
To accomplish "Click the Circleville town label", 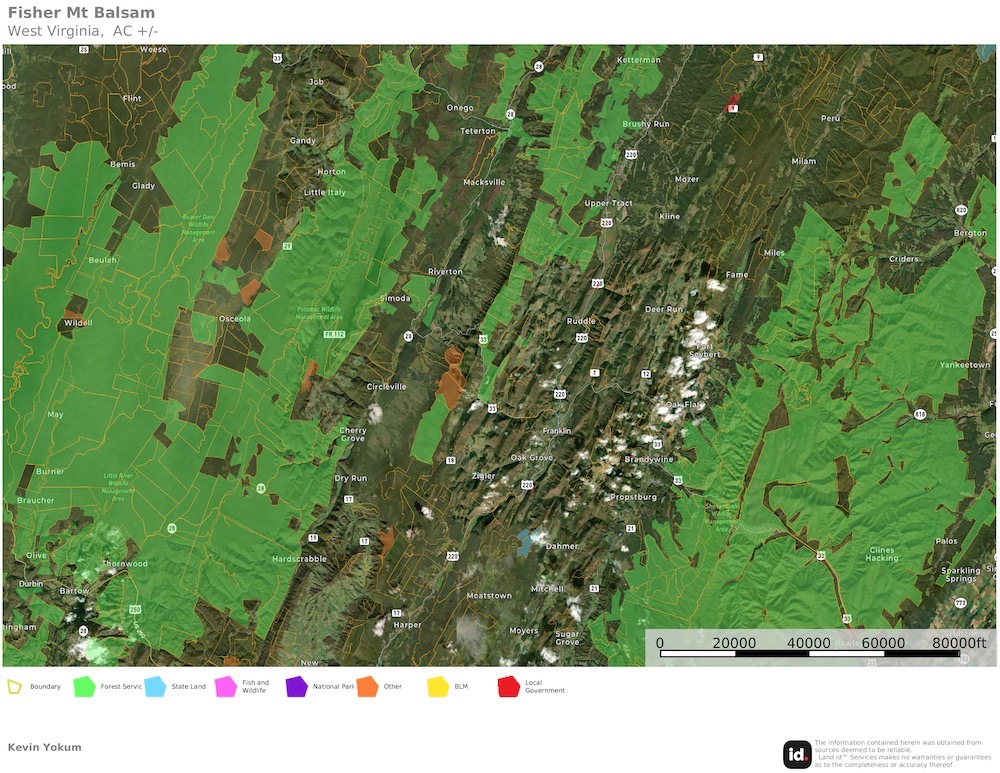I will point(387,386).
